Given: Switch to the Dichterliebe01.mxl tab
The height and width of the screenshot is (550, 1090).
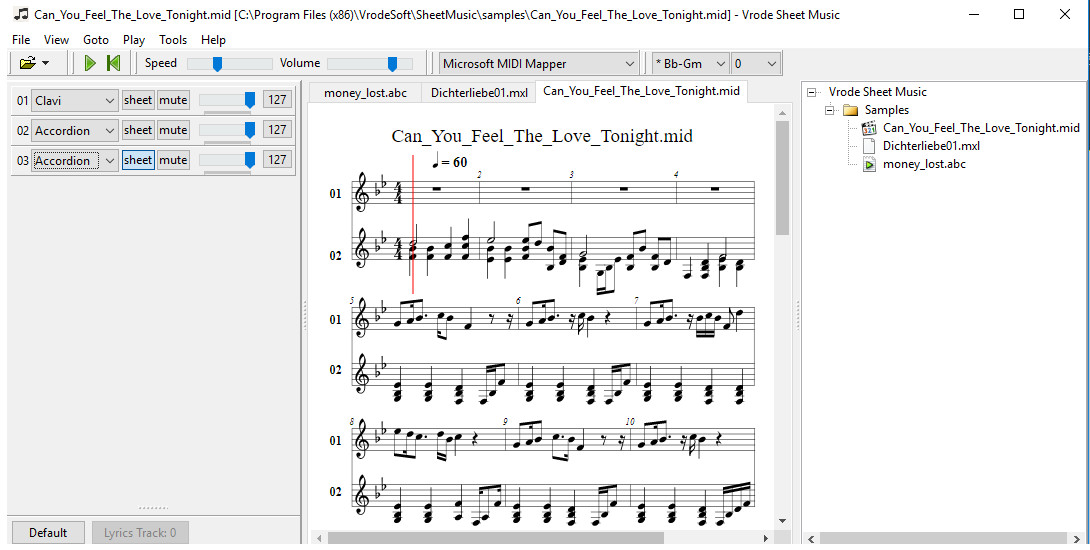Looking at the screenshot, I should [x=478, y=92].
